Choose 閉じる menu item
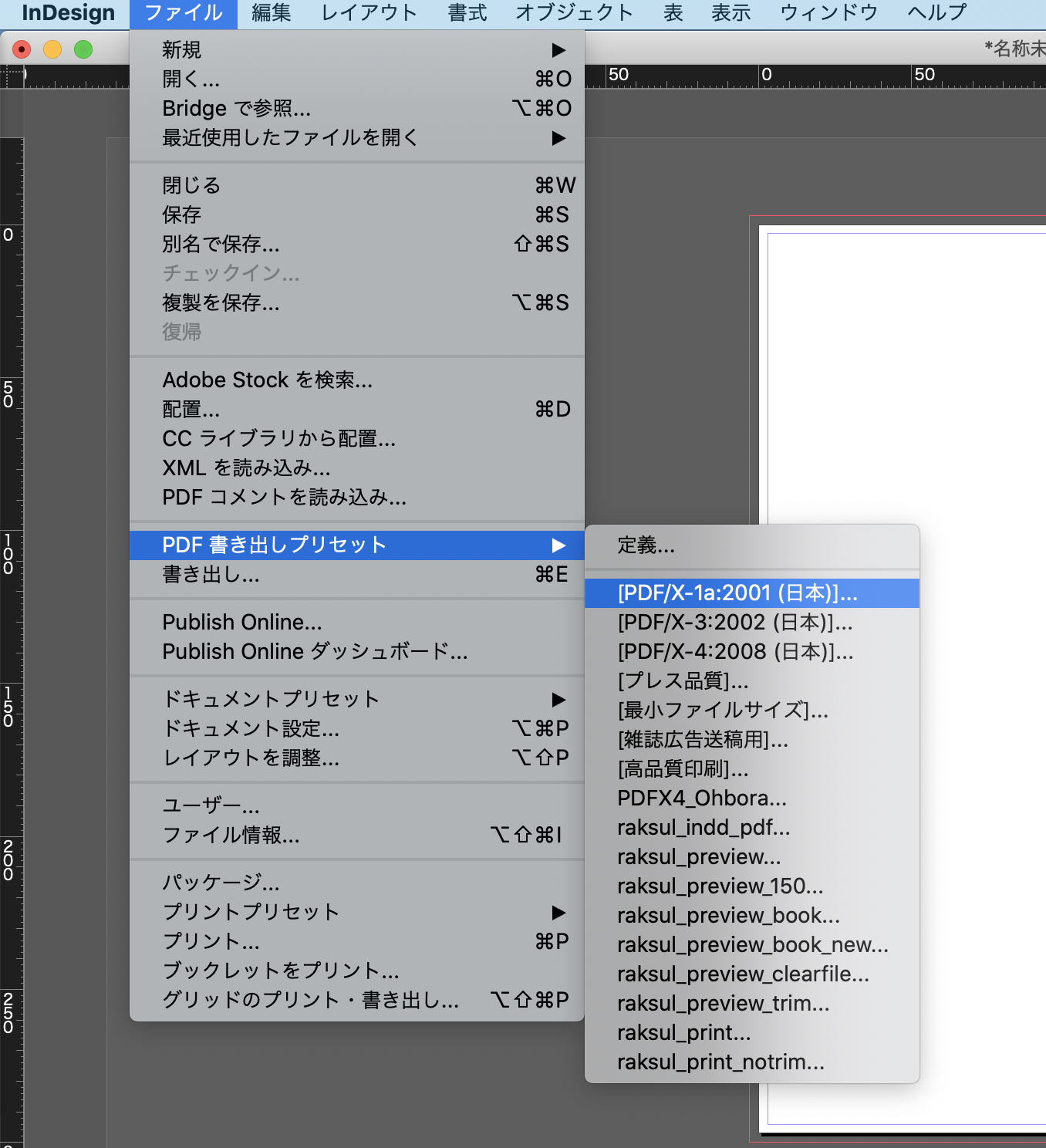Screen dimensions: 1046x1148 click(357, 186)
